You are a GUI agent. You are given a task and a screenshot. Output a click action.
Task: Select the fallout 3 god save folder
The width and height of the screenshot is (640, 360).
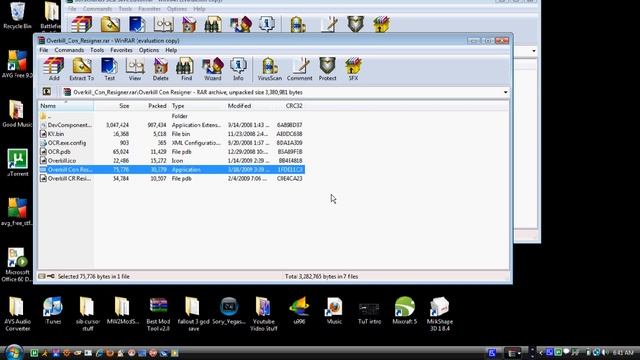[193, 313]
